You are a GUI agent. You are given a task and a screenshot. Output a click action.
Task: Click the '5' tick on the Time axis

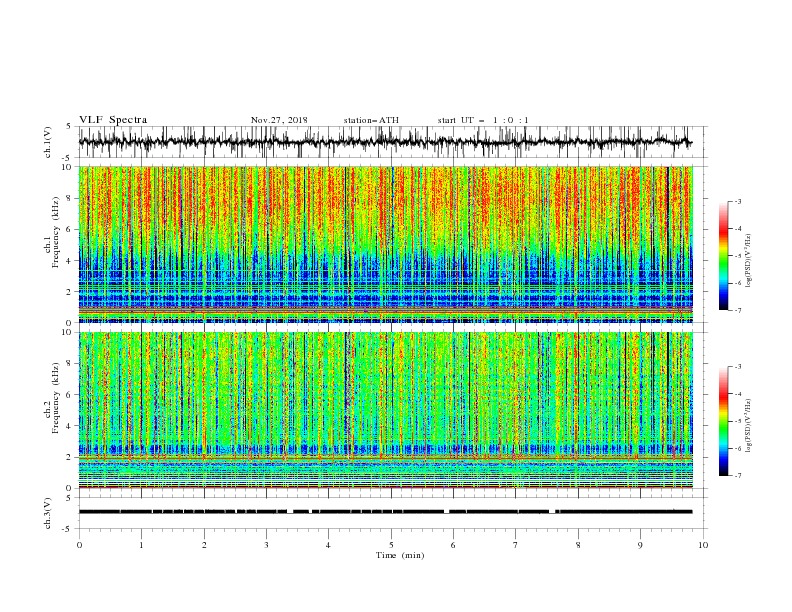pos(391,545)
